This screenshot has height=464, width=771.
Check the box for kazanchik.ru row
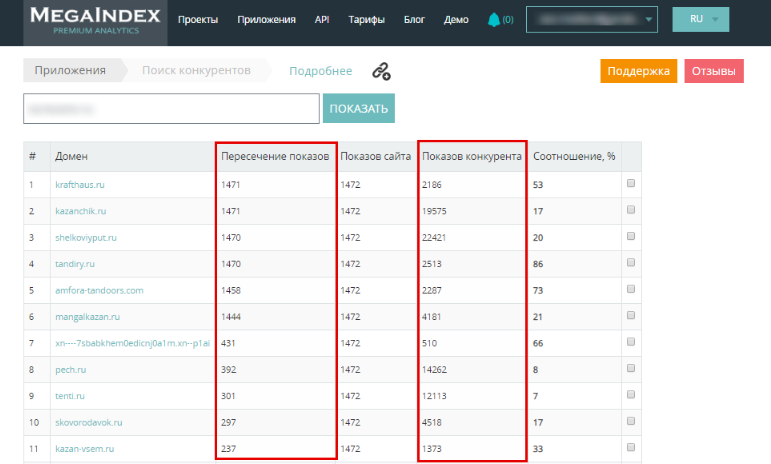(631, 210)
